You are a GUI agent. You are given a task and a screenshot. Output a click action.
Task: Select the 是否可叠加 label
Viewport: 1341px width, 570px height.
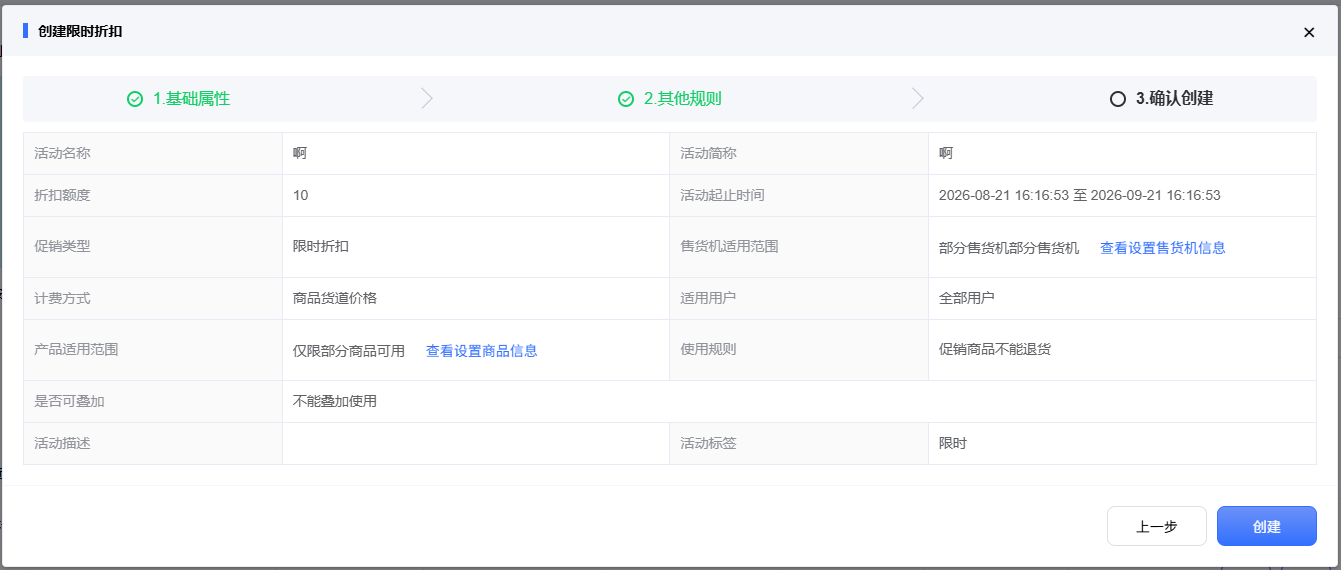[69, 402]
